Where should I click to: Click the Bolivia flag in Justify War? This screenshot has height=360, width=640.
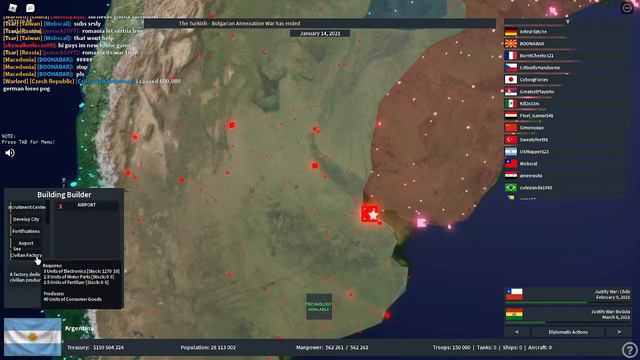pos(514,314)
